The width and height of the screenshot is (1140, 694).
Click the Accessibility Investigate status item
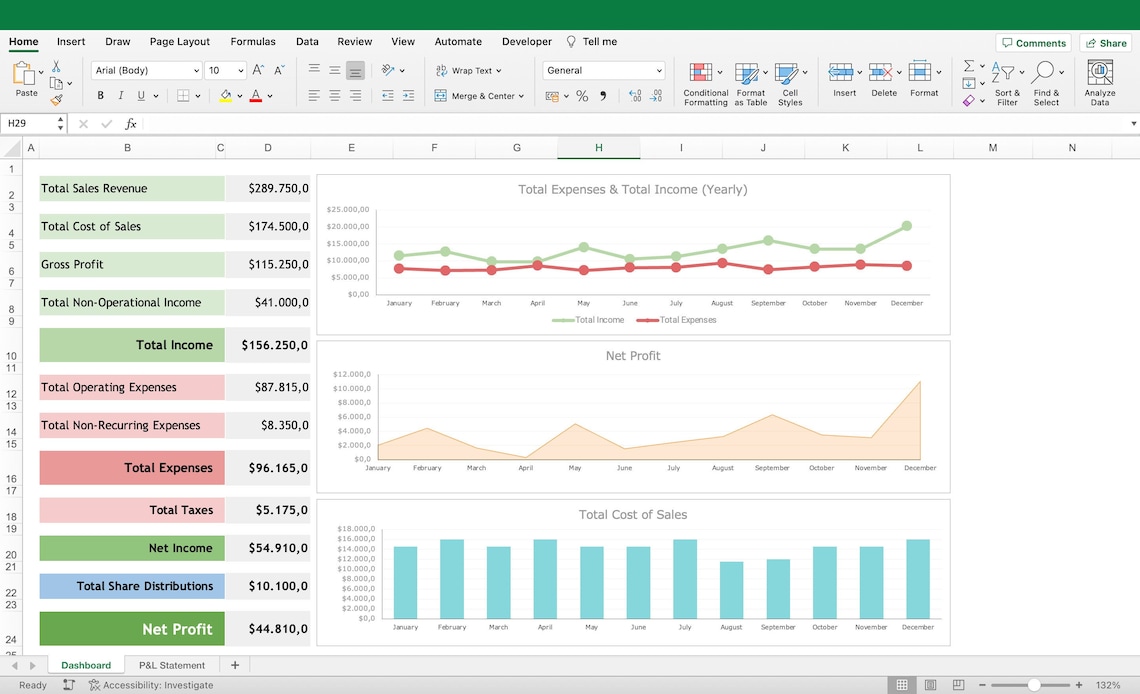[x=151, y=685]
